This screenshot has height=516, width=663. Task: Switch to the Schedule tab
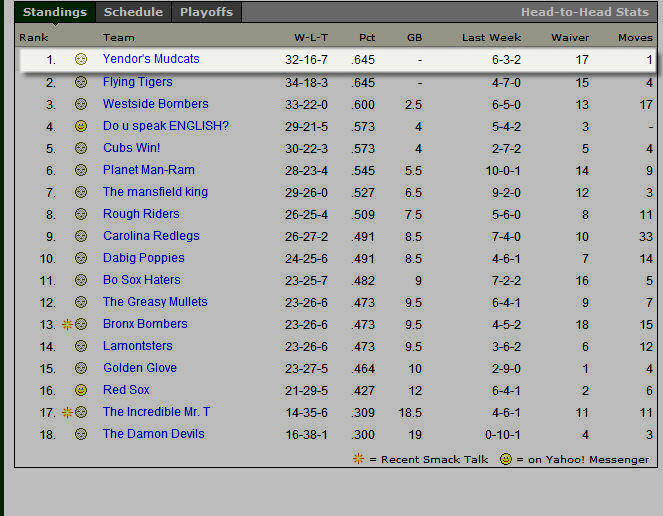pos(133,12)
